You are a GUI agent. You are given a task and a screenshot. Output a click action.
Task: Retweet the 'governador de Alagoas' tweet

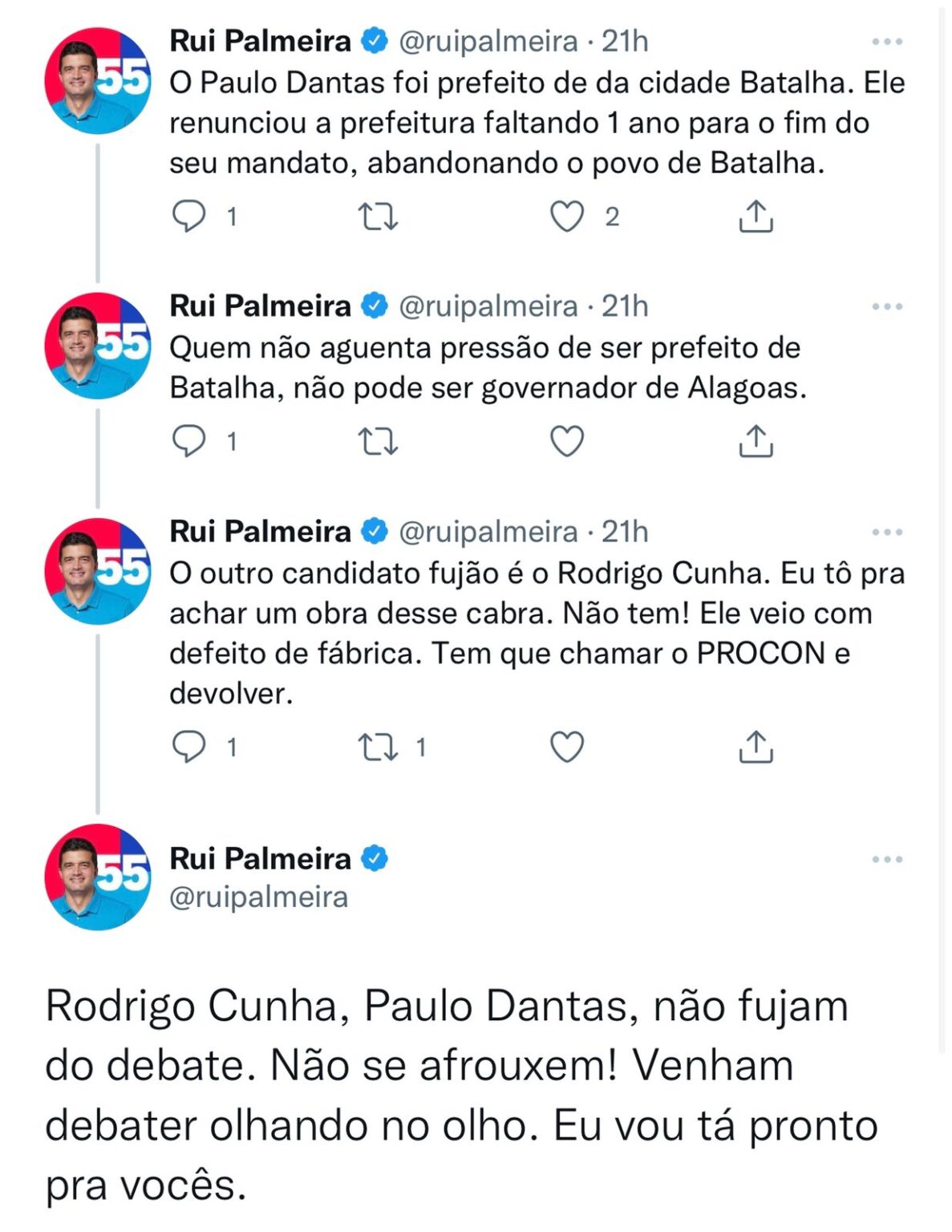(377, 441)
